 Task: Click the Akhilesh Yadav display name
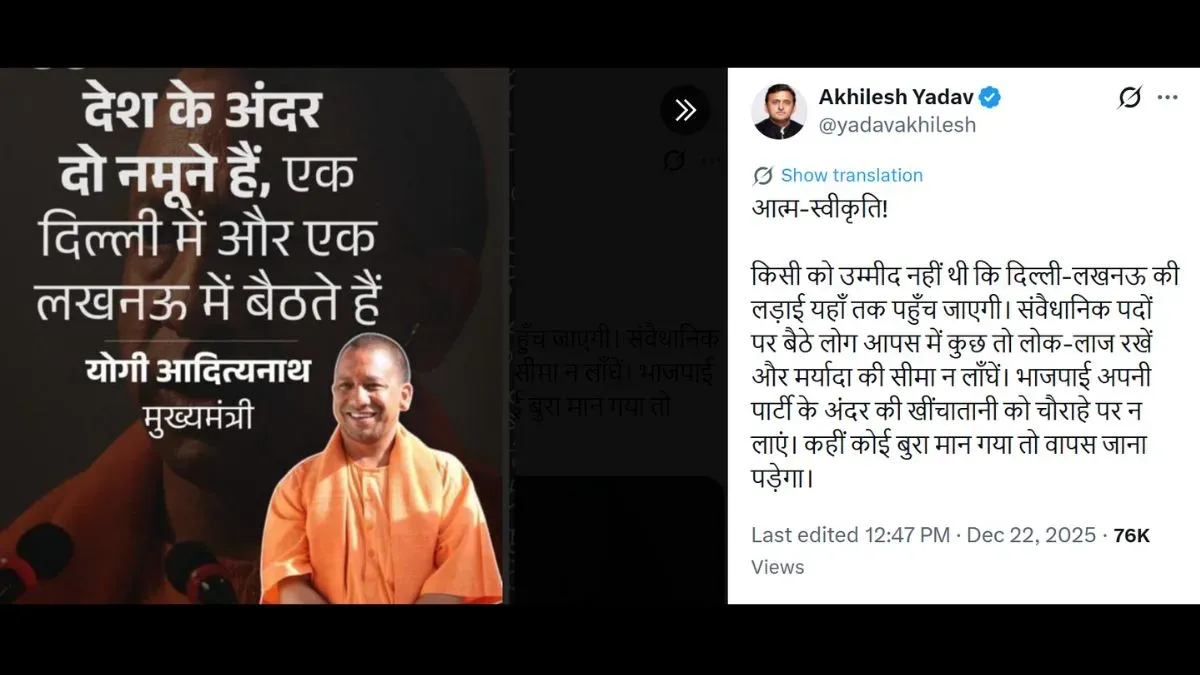pos(896,97)
